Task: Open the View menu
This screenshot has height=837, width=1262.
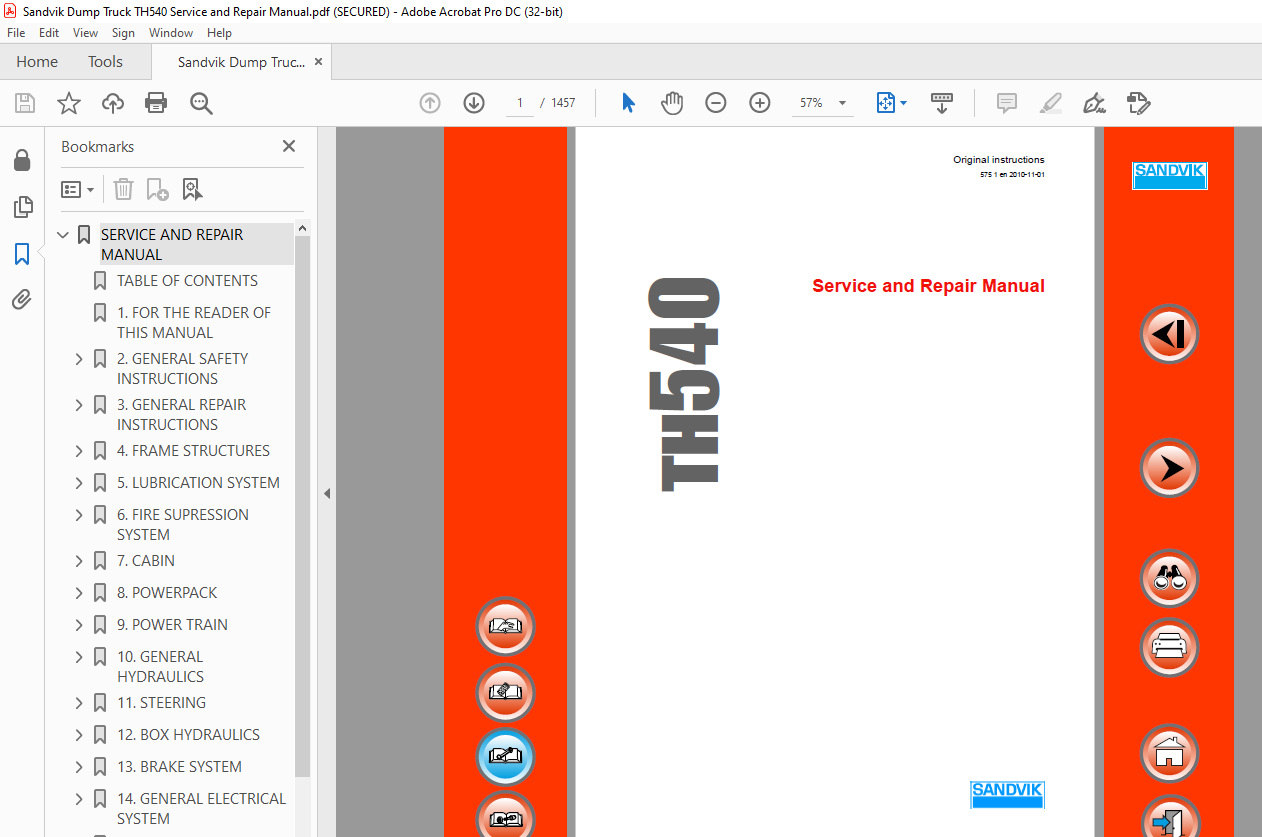Action: [x=86, y=33]
